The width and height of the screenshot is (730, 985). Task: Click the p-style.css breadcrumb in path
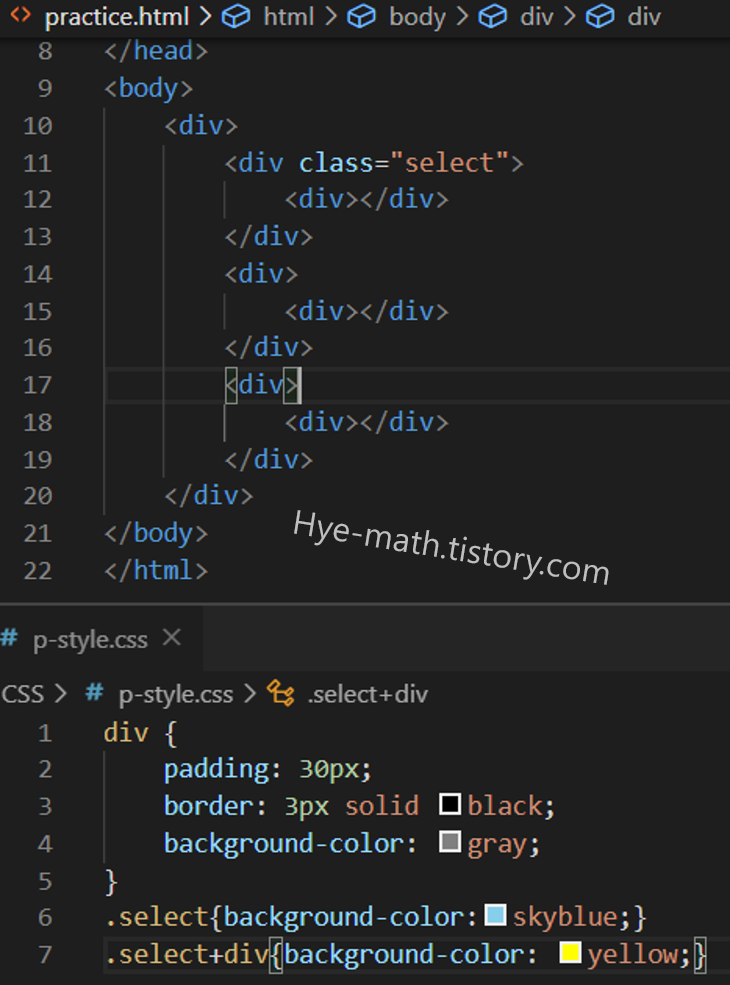175,695
